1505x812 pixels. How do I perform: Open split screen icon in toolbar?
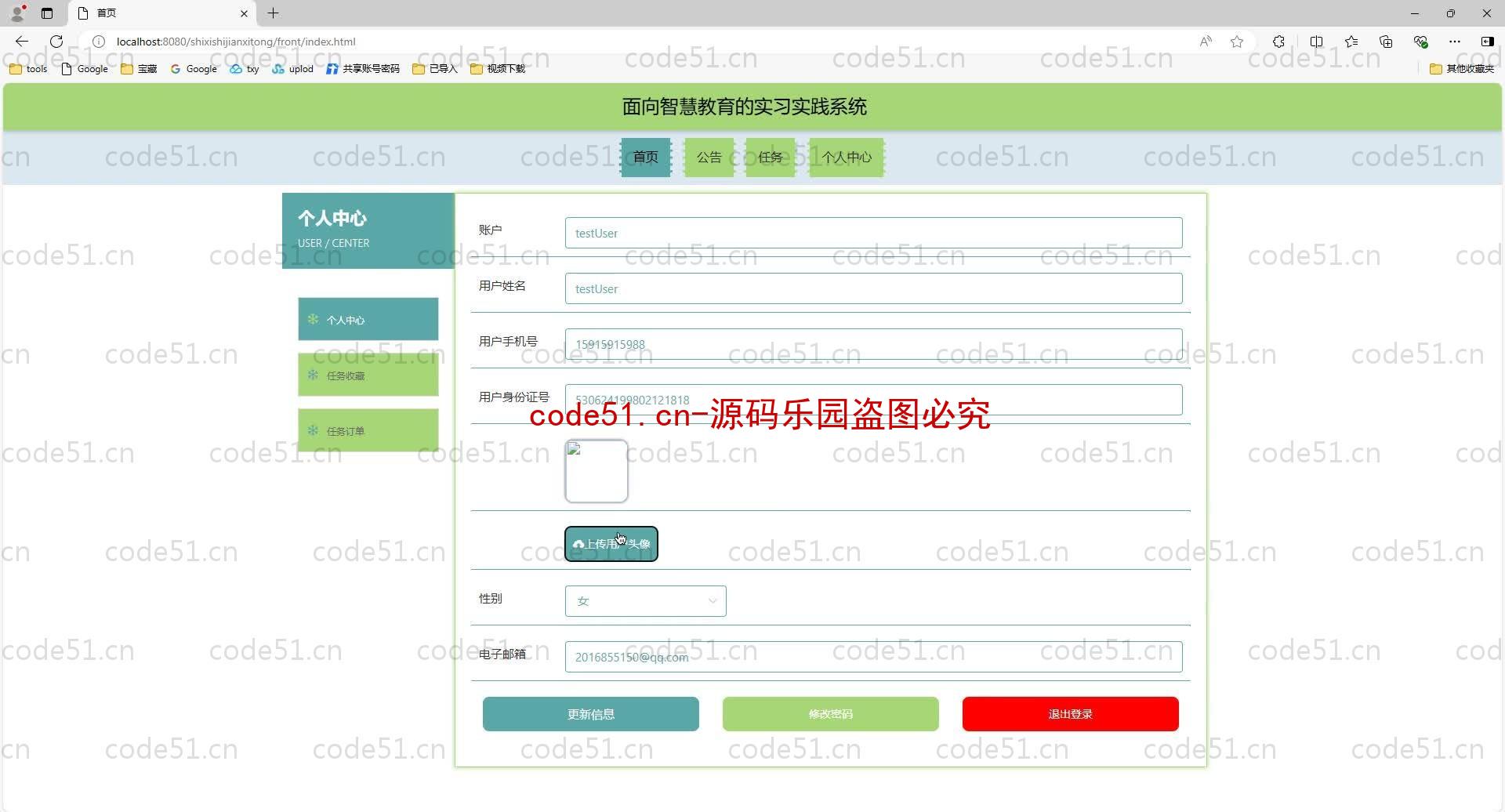pyautogui.click(x=1317, y=42)
